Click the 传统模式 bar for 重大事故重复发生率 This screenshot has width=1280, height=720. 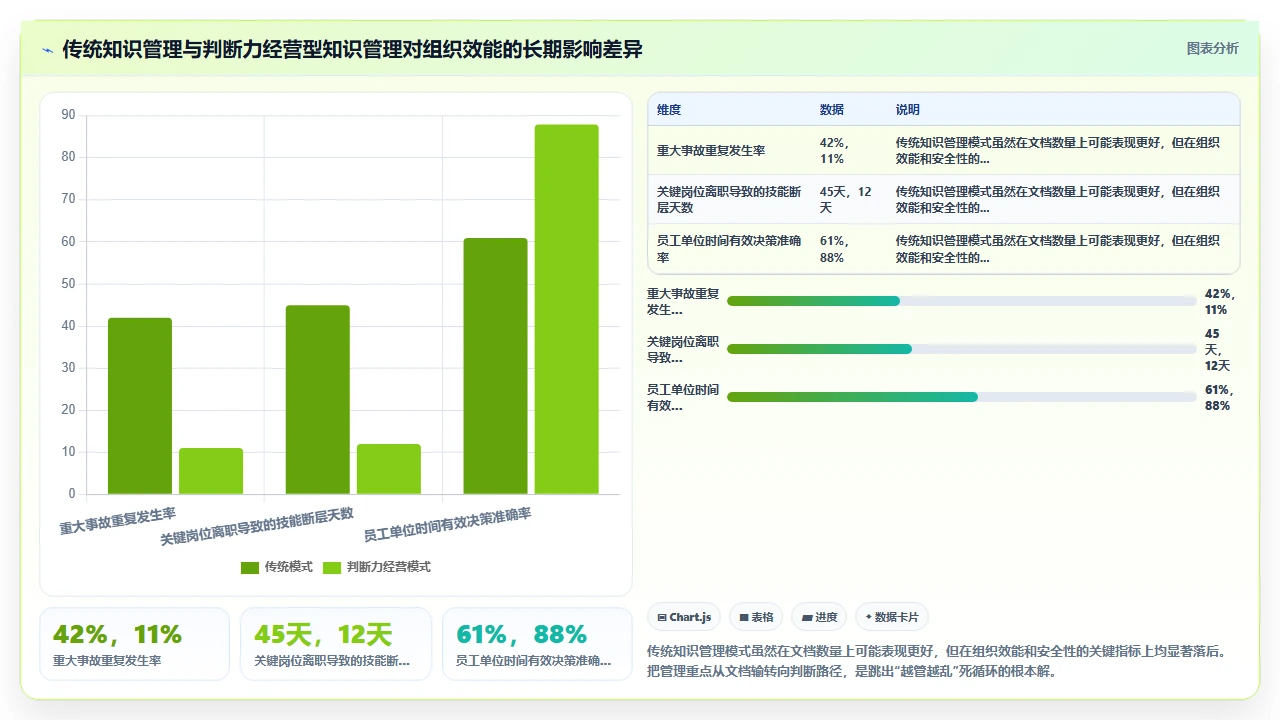tap(140, 406)
